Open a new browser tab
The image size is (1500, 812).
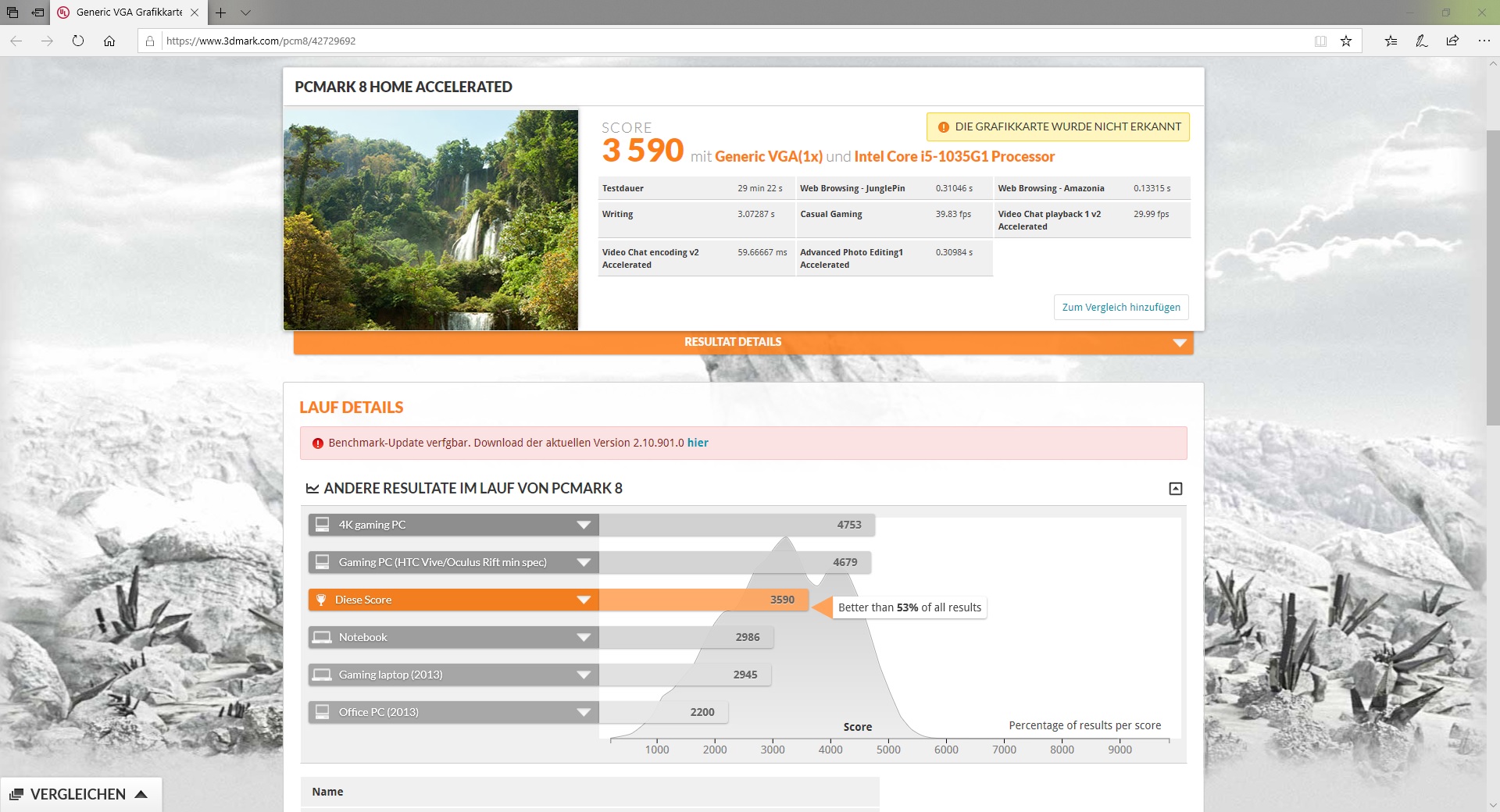click(221, 12)
